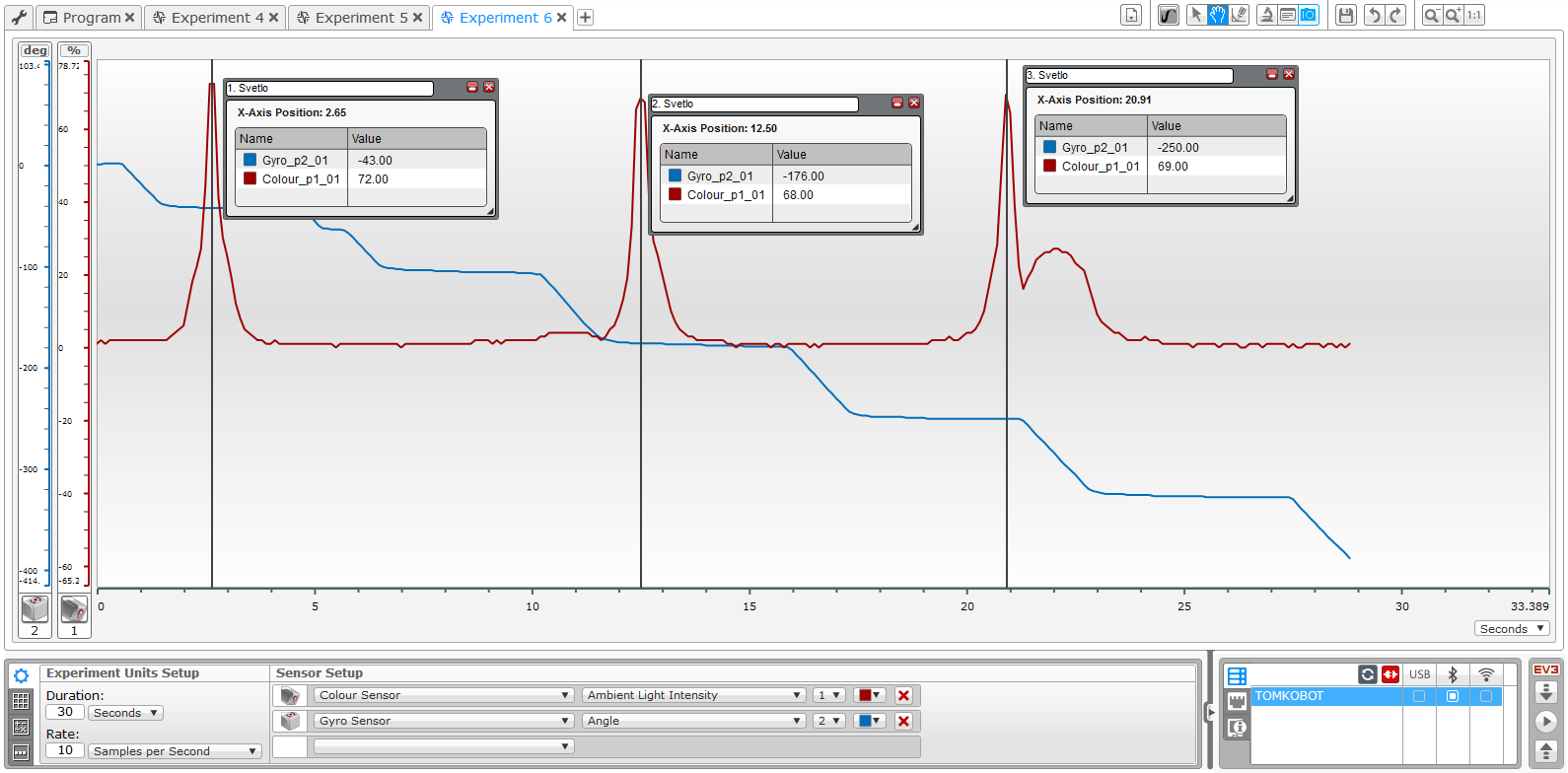Click the Duration value input field

(65, 712)
